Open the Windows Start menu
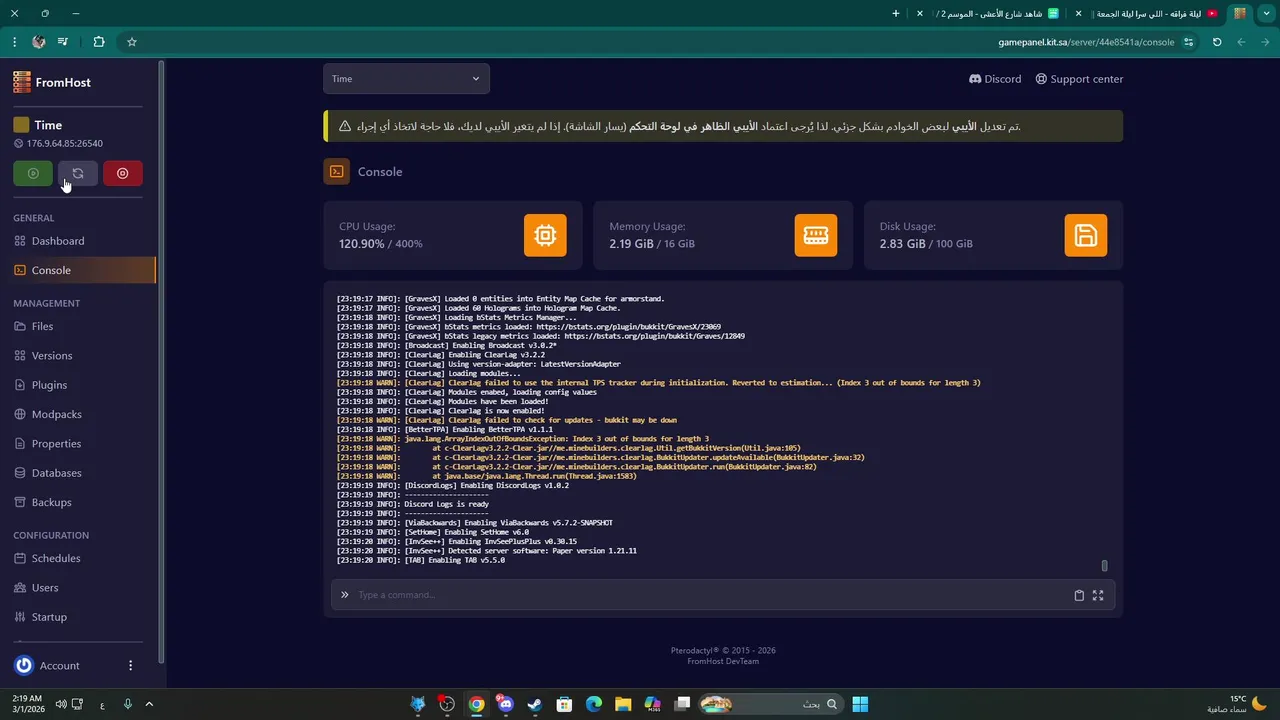The height and width of the screenshot is (720, 1280). (860, 704)
